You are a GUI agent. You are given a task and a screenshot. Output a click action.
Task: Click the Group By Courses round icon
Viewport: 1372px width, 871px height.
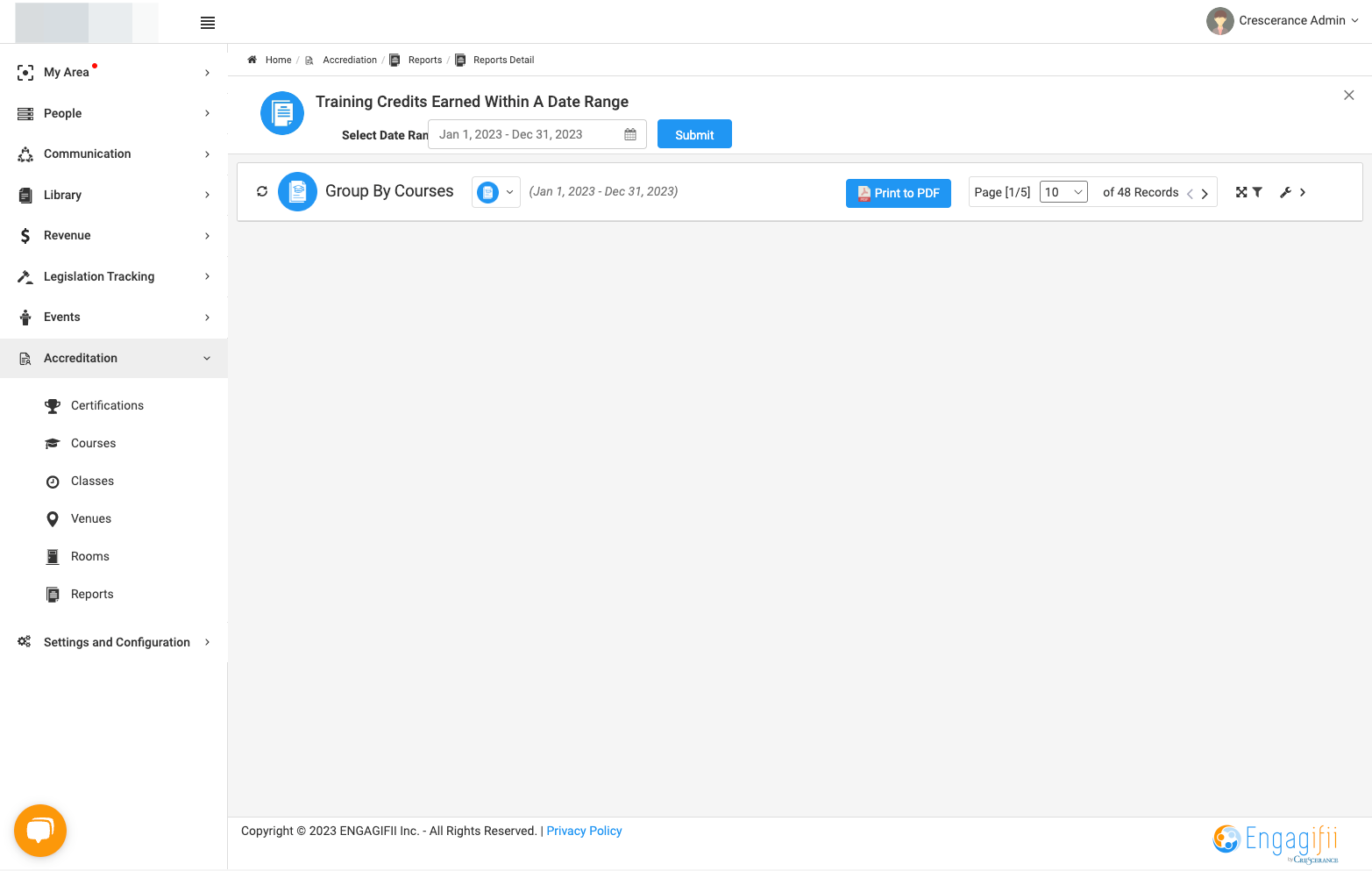click(x=297, y=191)
